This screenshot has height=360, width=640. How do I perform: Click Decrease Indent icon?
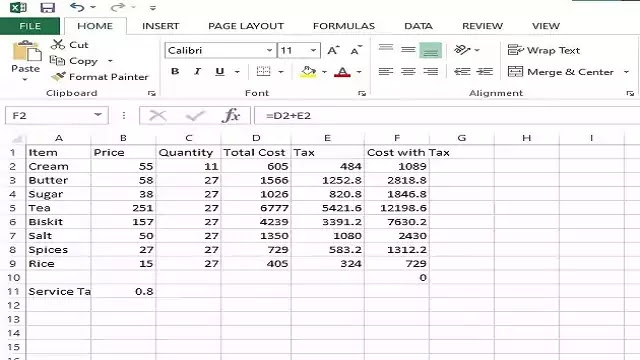click(462, 72)
